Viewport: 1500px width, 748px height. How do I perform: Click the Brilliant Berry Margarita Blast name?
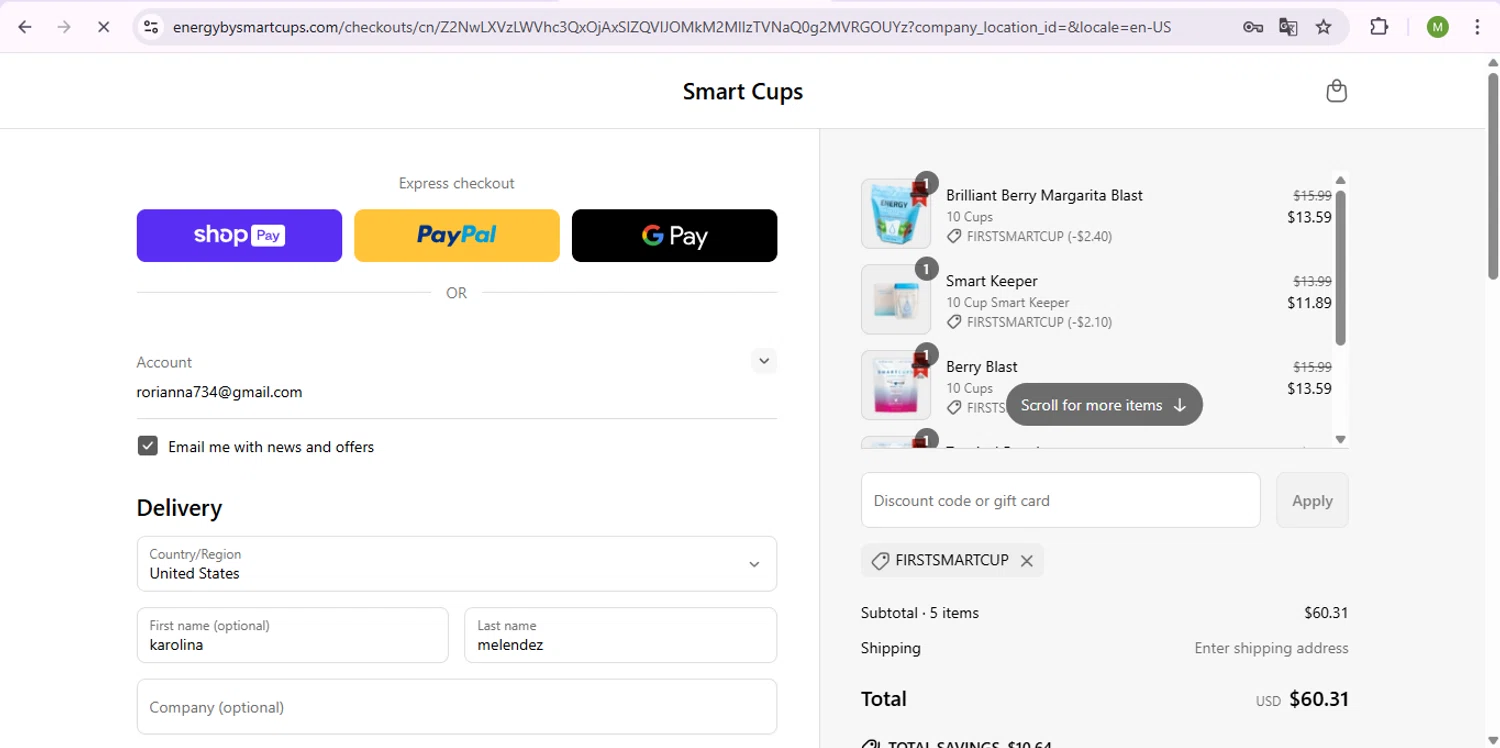(1044, 195)
